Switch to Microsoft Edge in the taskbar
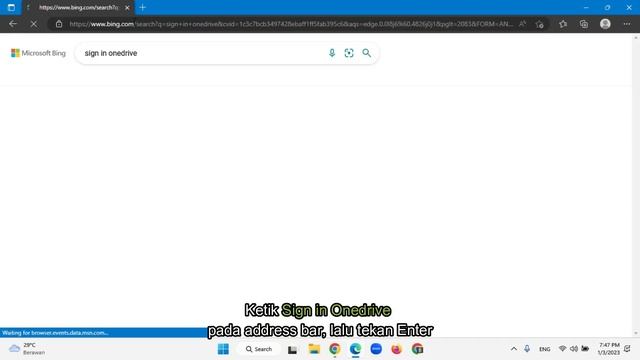The height and width of the screenshot is (360, 640). click(356, 349)
